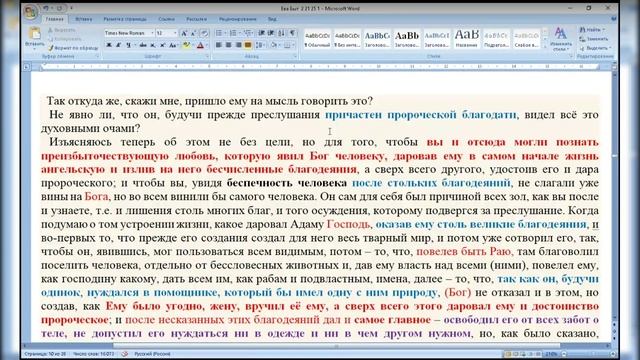Screen dimensions: 640x360
Task: Click Русский (Россия) language indicator
Action: pyautogui.click(x=152, y=354)
